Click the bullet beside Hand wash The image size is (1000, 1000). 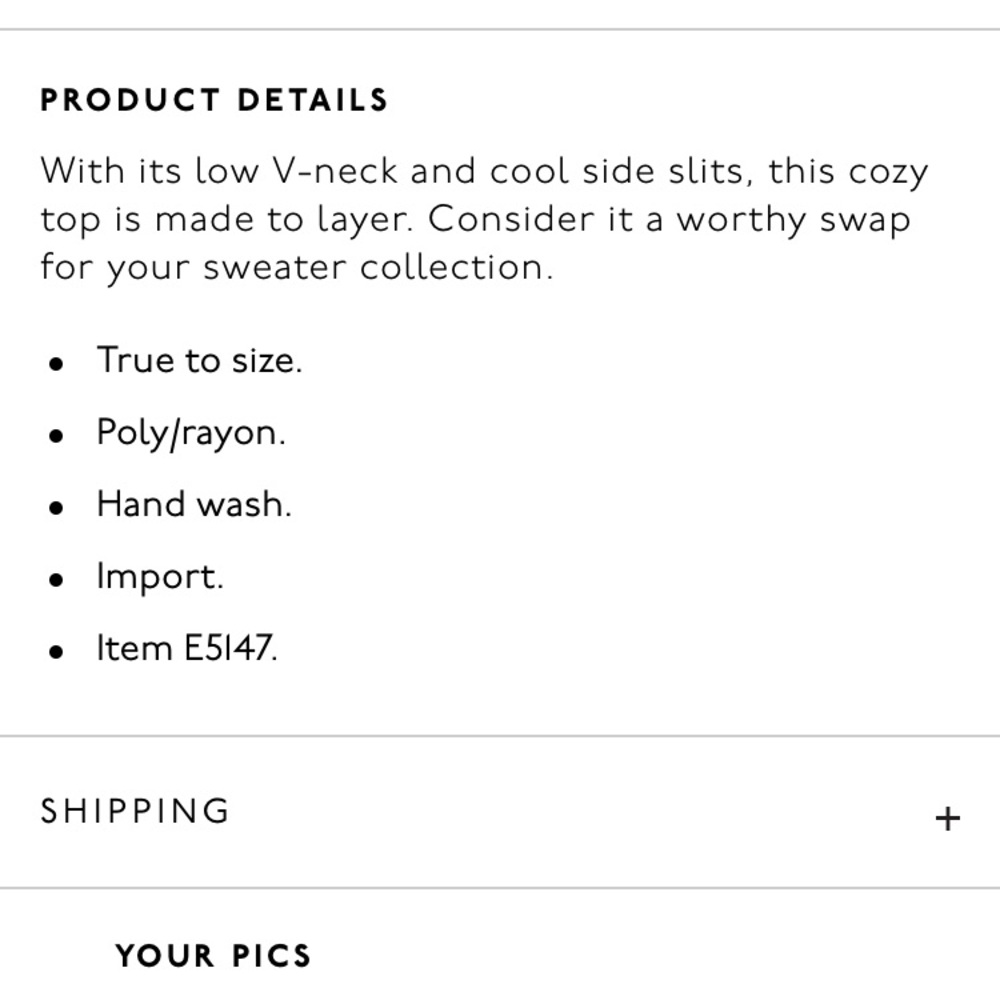tap(56, 507)
